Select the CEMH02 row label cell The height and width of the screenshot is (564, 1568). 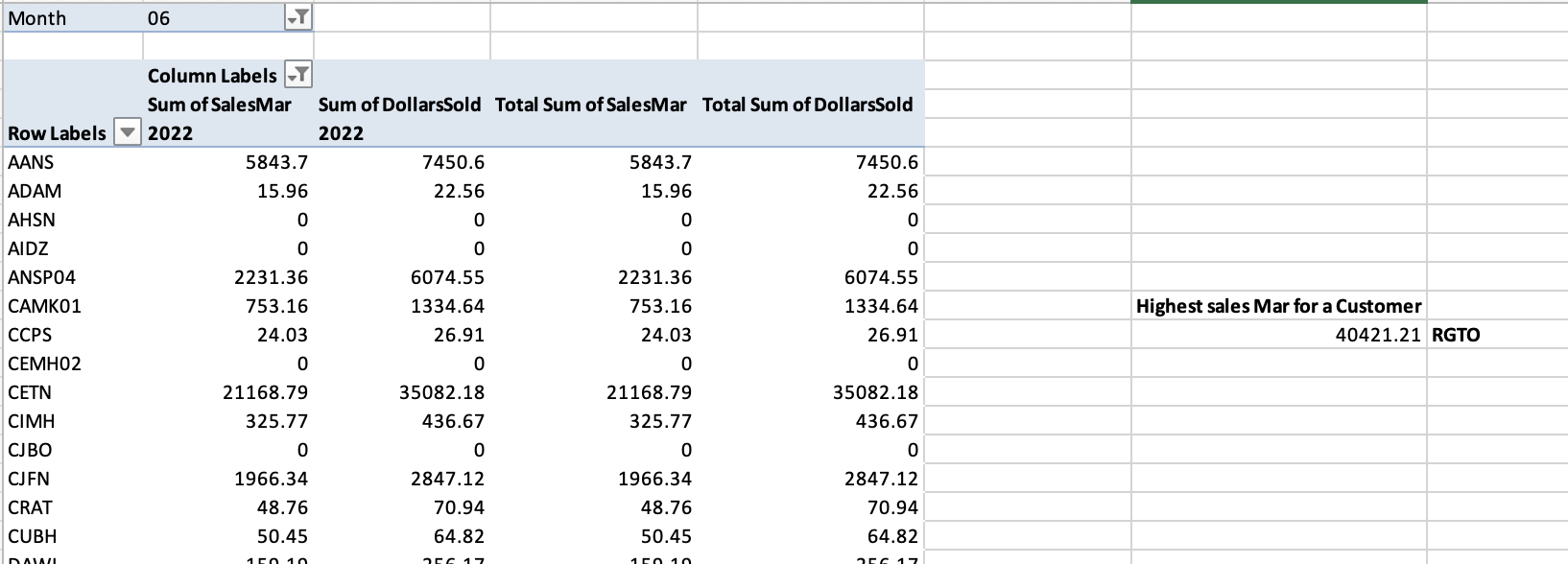point(44,364)
